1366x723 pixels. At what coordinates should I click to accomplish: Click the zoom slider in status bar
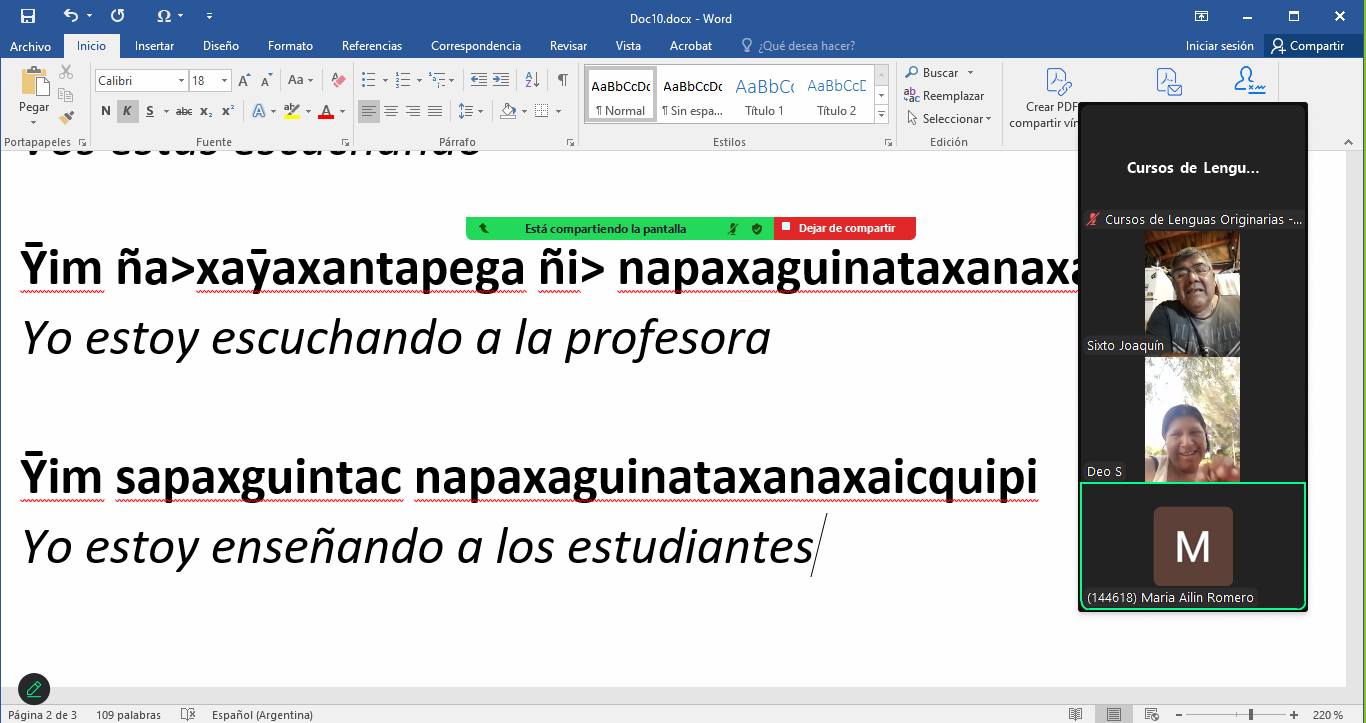[x=1250, y=715]
